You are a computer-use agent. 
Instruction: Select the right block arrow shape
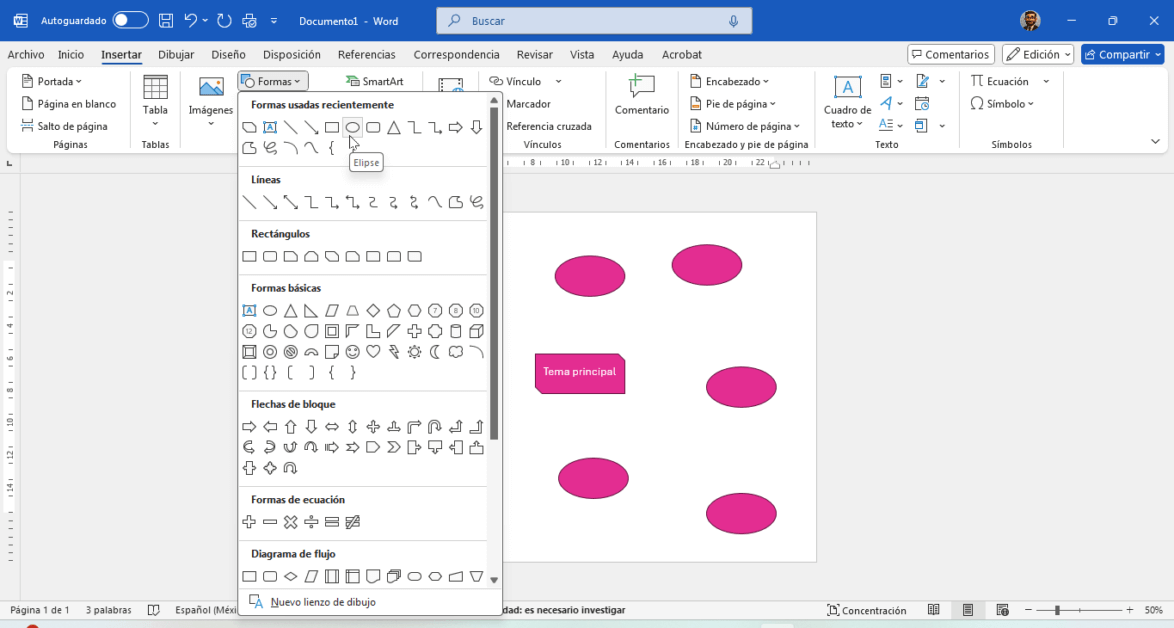click(x=249, y=427)
